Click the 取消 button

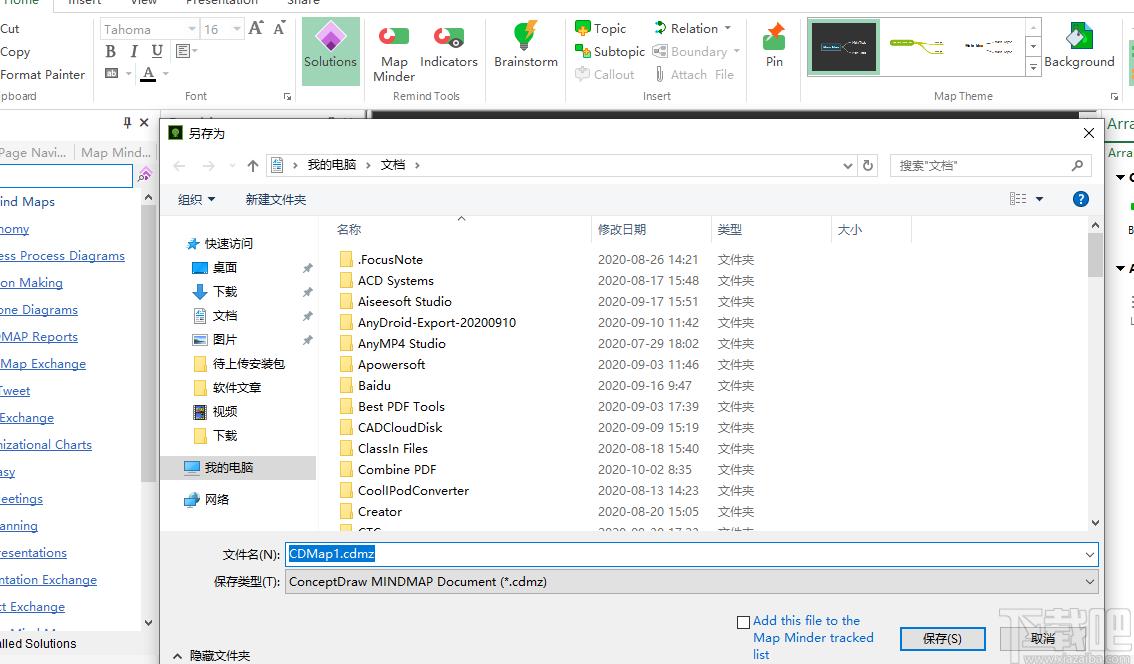(x=1042, y=639)
